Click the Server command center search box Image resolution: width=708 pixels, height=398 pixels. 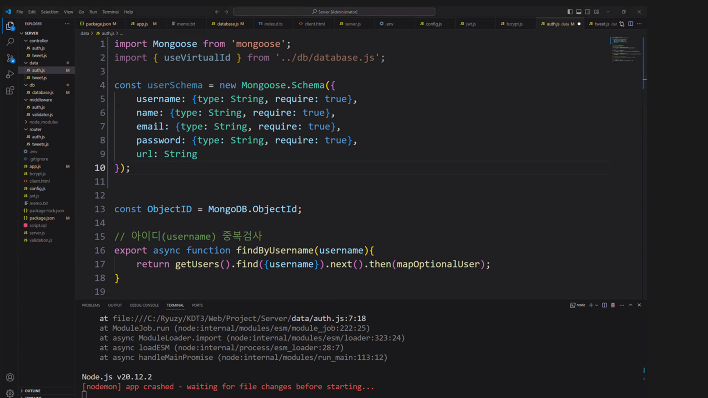334,12
